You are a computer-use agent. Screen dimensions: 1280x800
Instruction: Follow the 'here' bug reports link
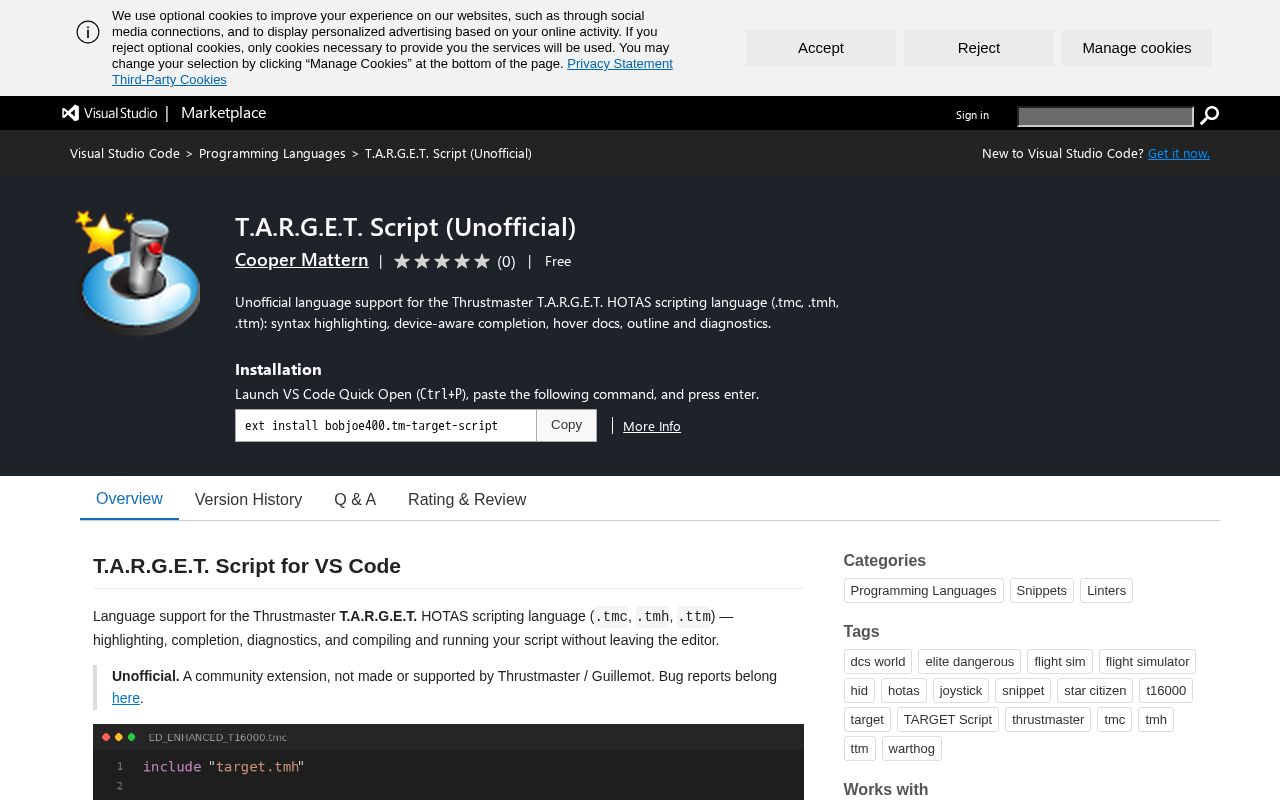point(126,698)
